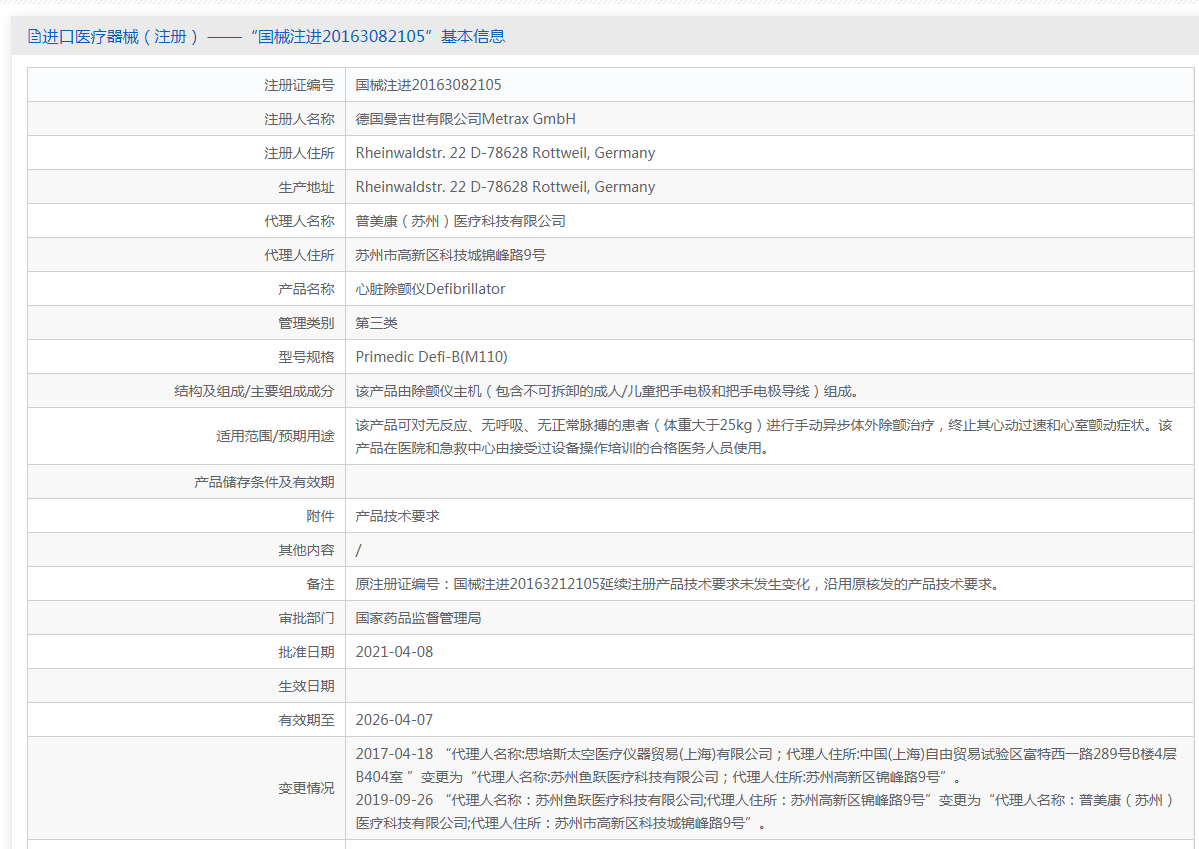Image resolution: width=1199 pixels, height=849 pixels.
Task: Select the intended use paragraph 该产品可对无反应
Action: click(764, 436)
